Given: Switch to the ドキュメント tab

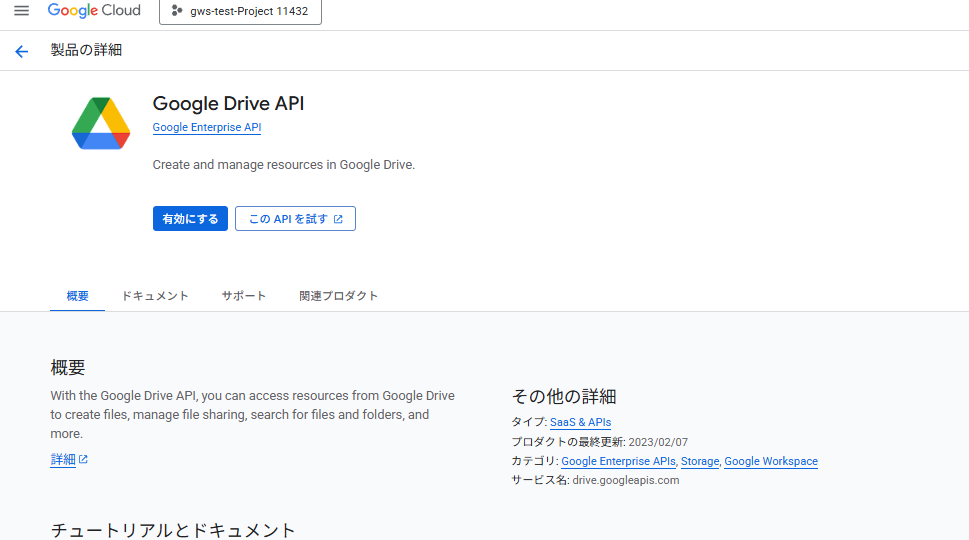Looking at the screenshot, I should pos(155,296).
